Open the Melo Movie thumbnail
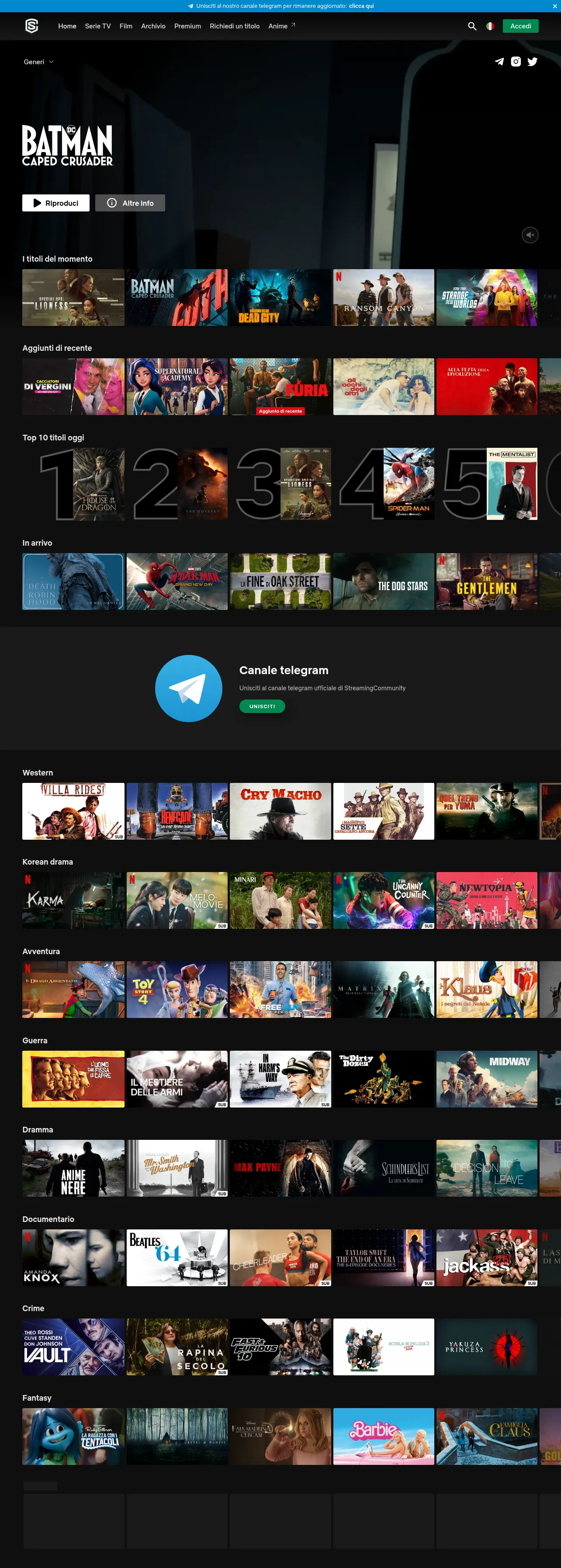 tap(177, 900)
